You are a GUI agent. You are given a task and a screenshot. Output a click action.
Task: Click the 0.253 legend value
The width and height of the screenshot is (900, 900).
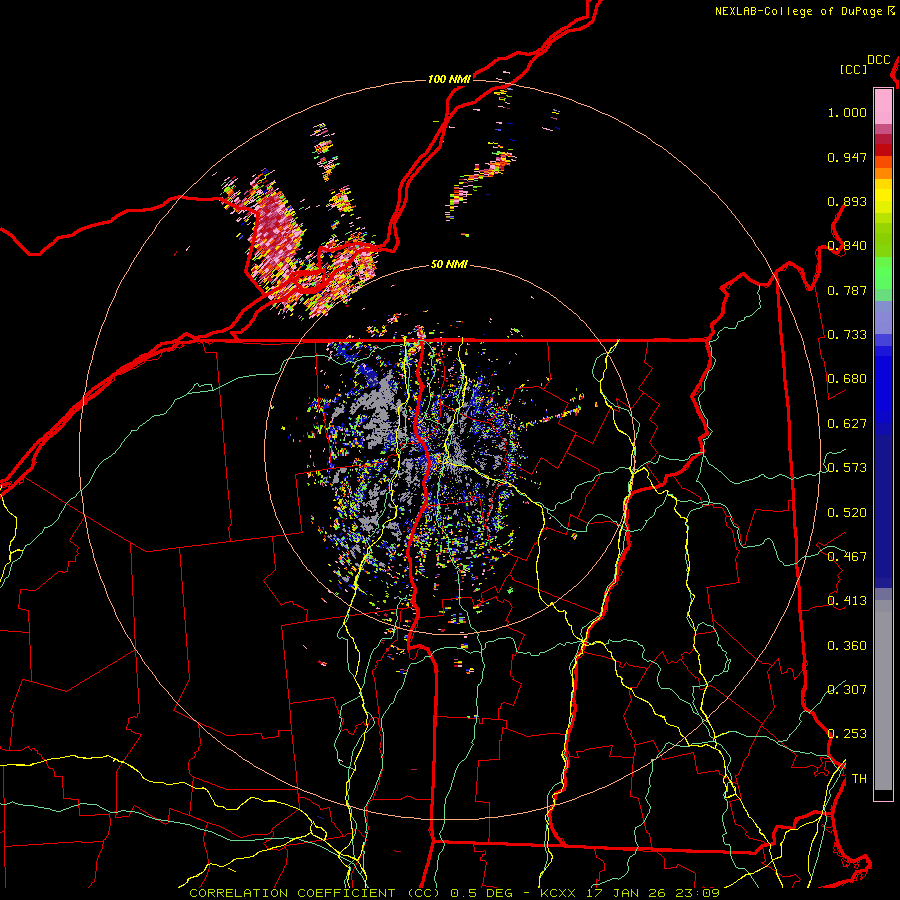point(847,734)
